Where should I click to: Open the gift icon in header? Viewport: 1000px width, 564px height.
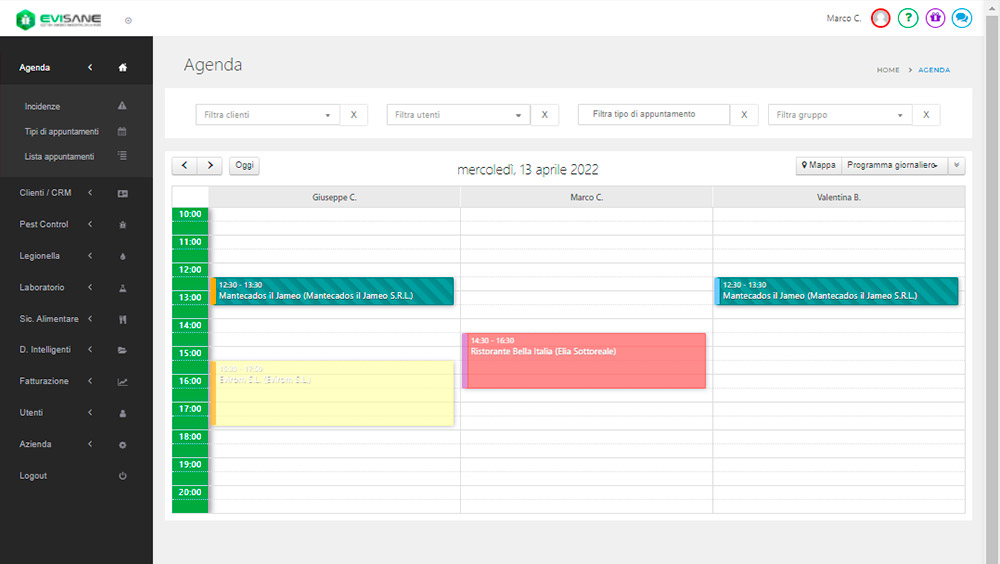pyautogui.click(x=935, y=18)
